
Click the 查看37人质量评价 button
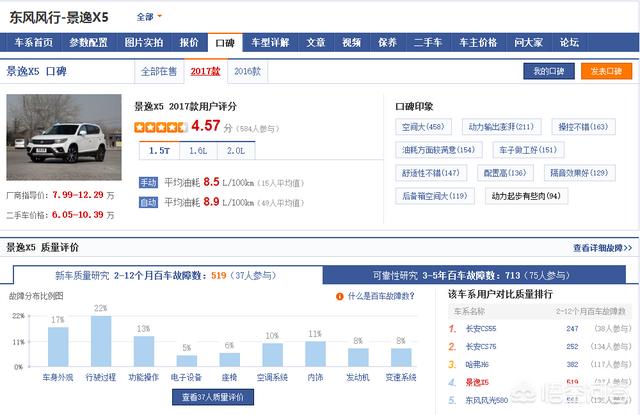(213, 397)
